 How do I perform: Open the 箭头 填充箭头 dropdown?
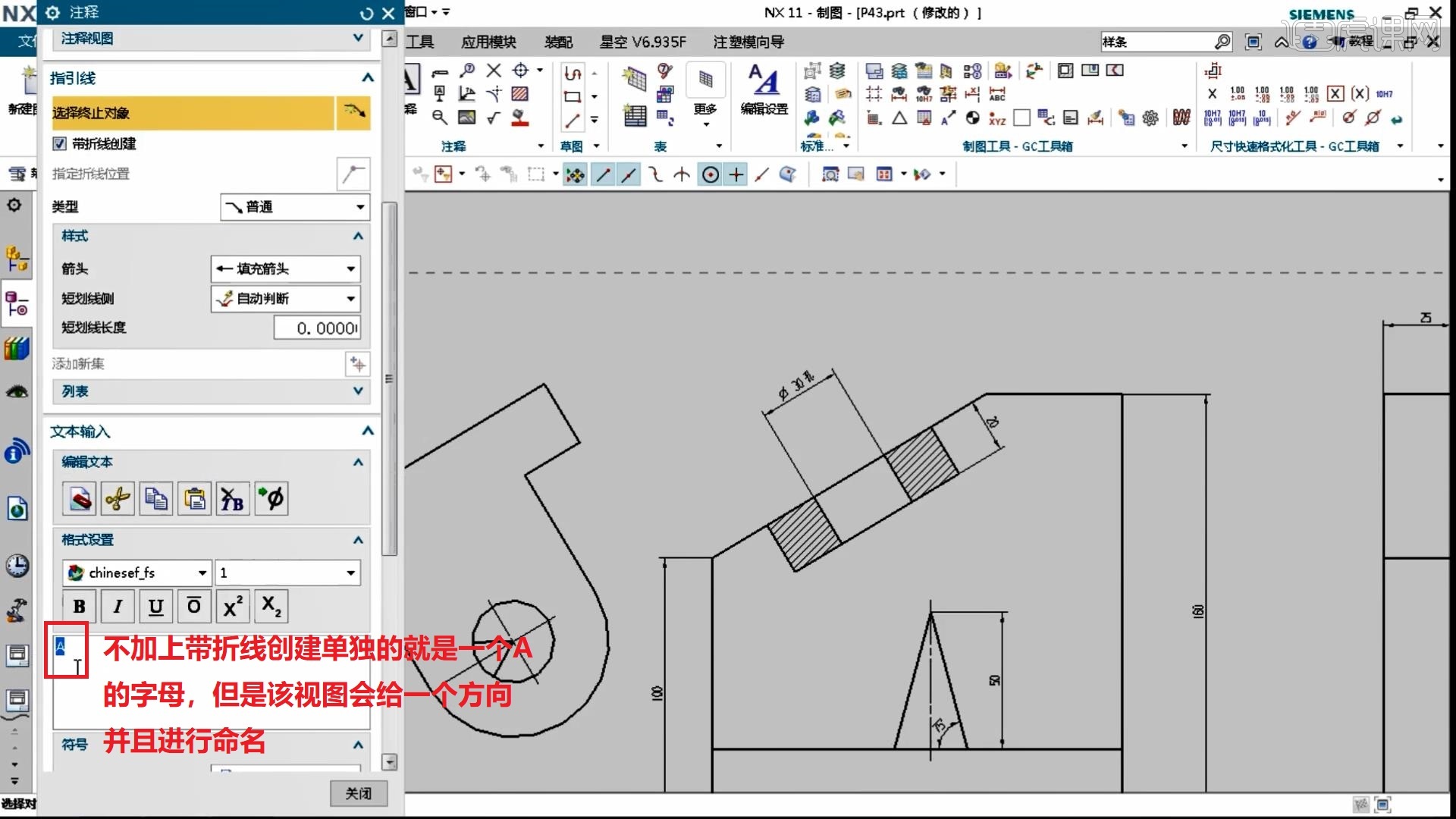[285, 268]
